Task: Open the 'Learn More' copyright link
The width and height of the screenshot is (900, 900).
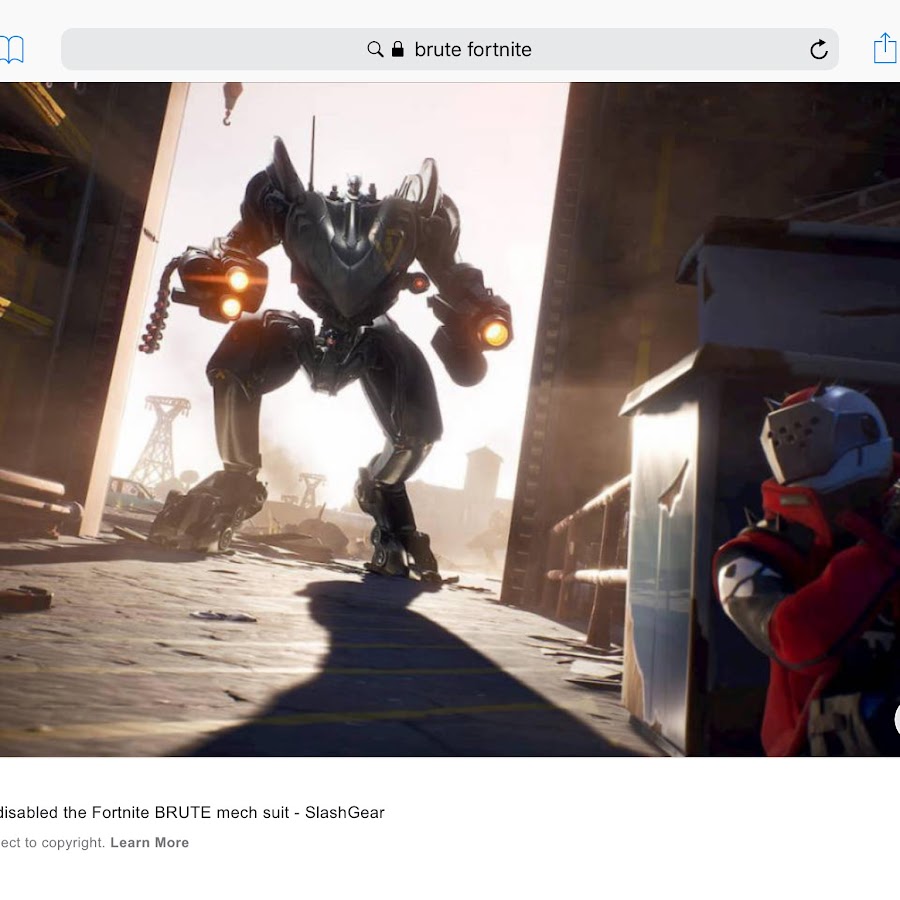Action: click(150, 842)
